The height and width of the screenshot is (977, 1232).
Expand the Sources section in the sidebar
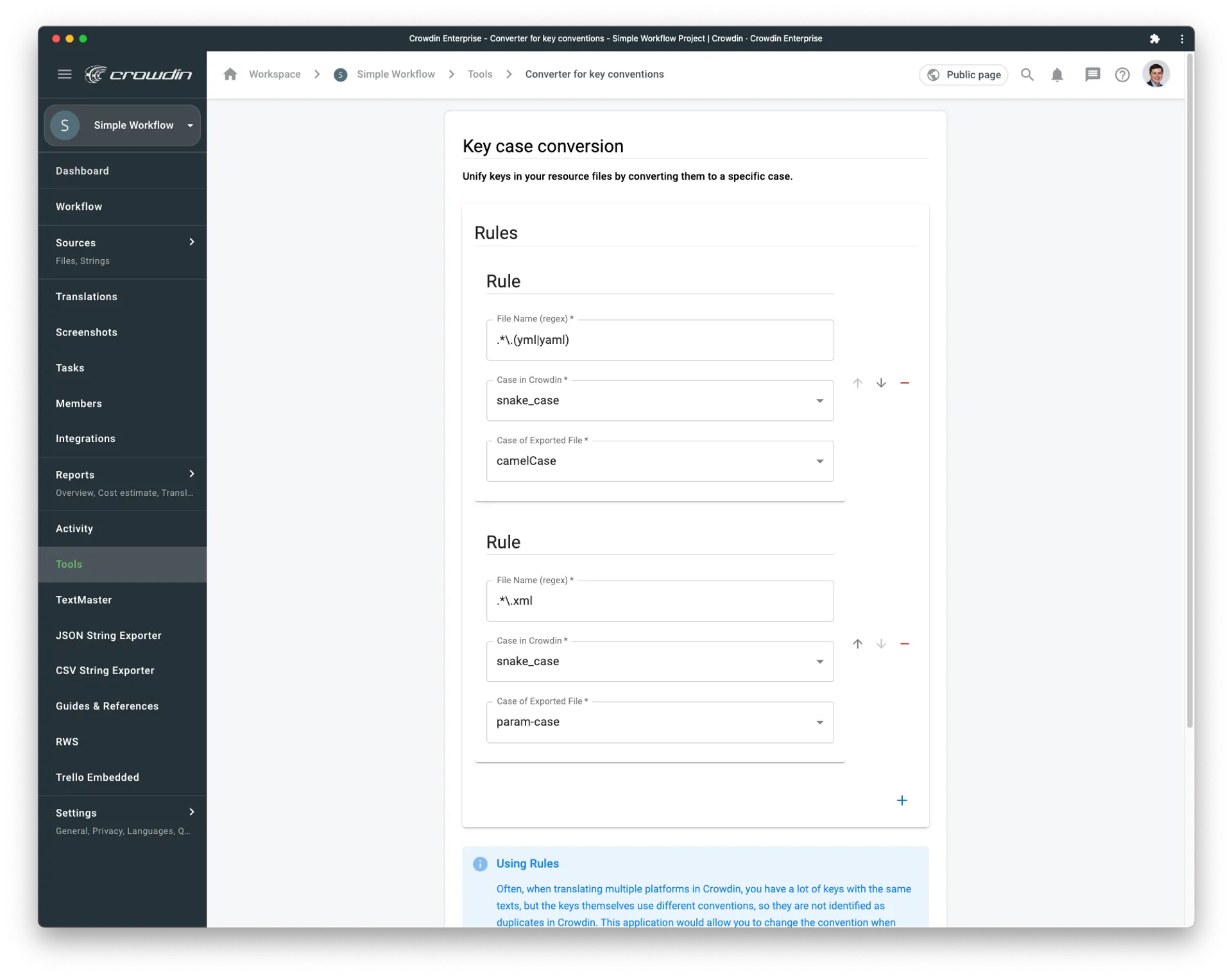(191, 242)
